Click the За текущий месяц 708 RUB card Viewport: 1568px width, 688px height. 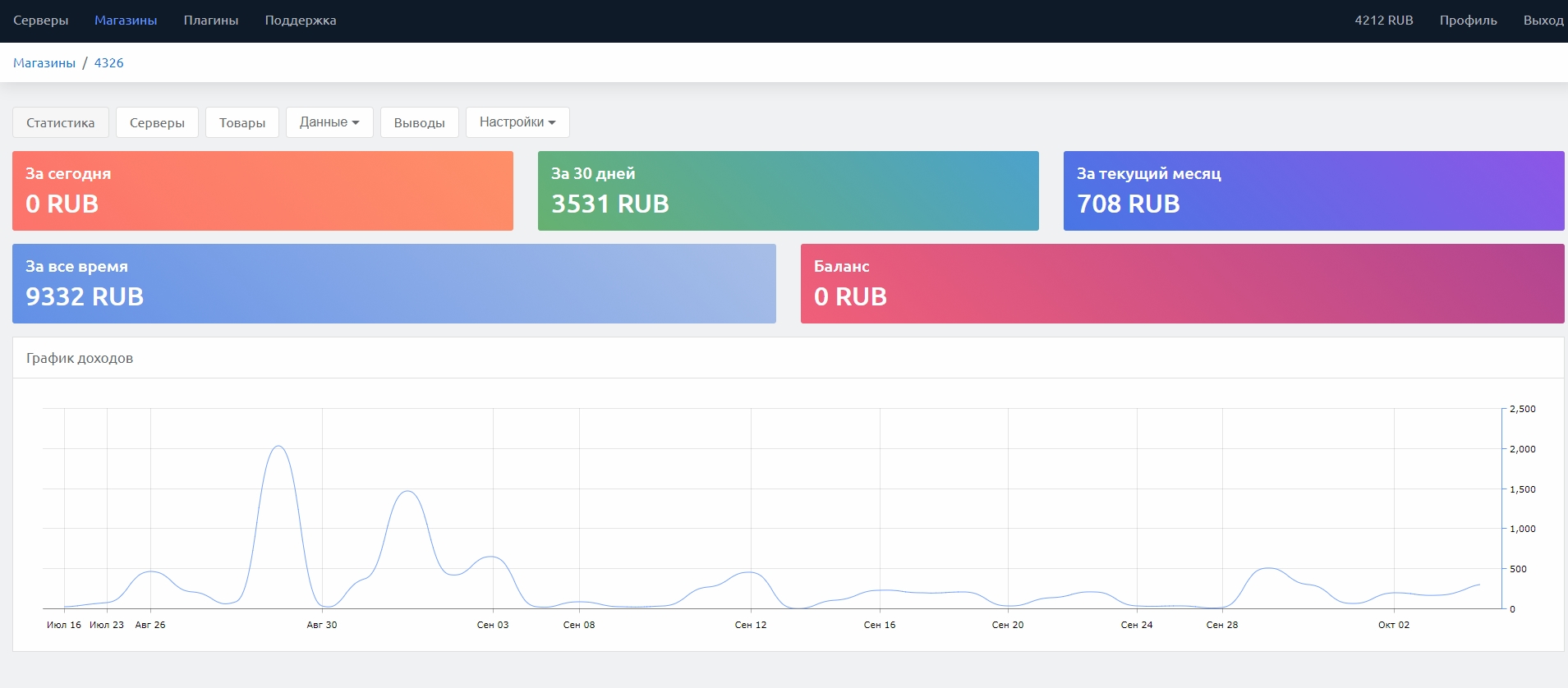coord(1314,190)
